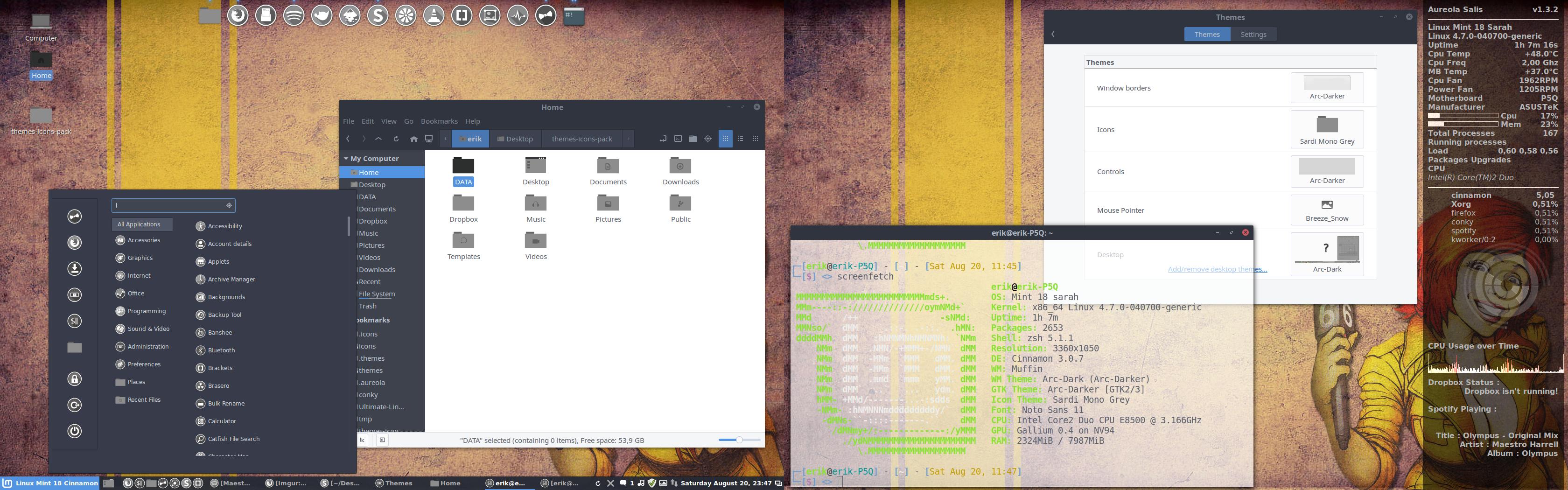This screenshot has width=1568, height=490.
Task: Open the Edit menu in Home window
Action: pos(368,121)
